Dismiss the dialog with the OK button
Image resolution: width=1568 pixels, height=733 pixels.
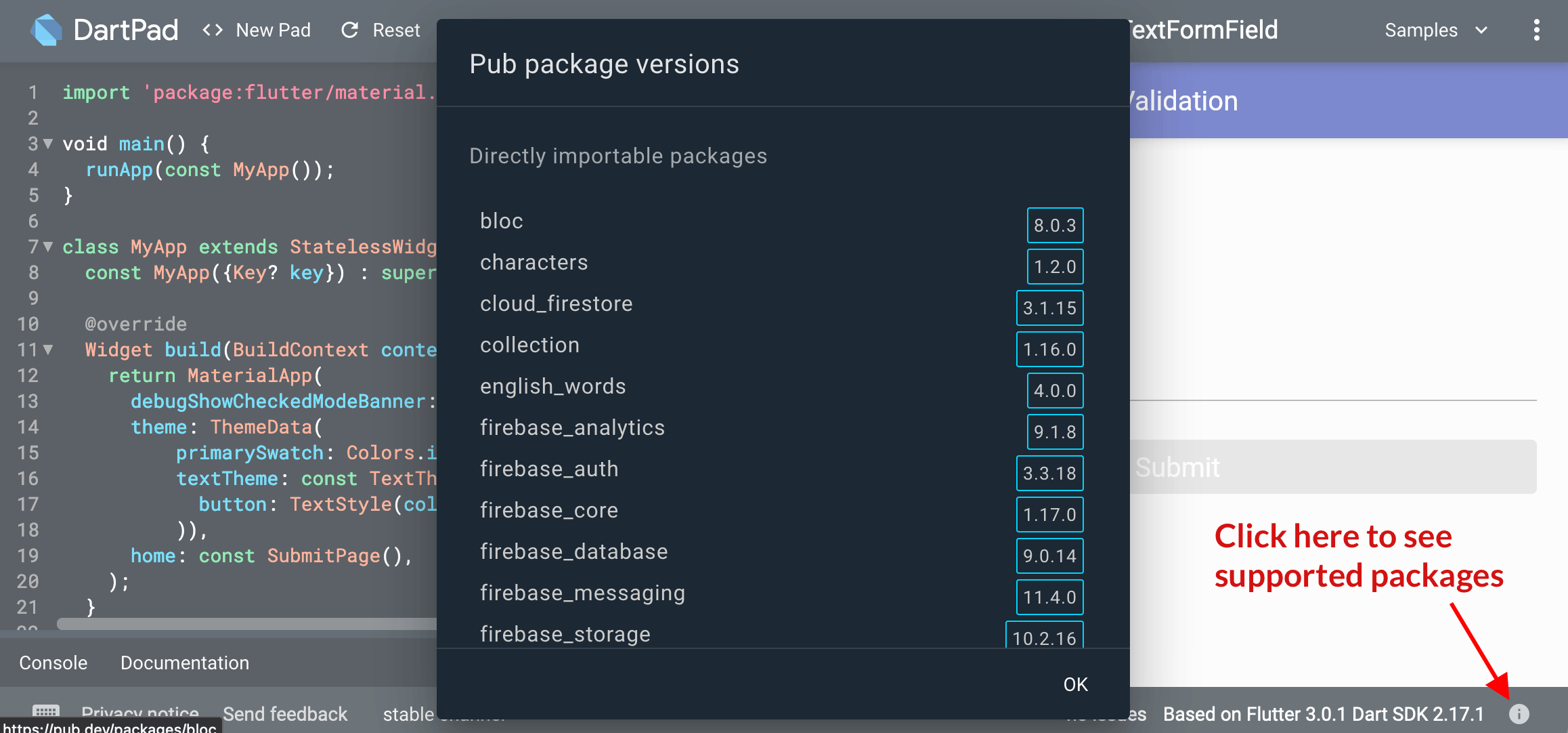[1075, 684]
